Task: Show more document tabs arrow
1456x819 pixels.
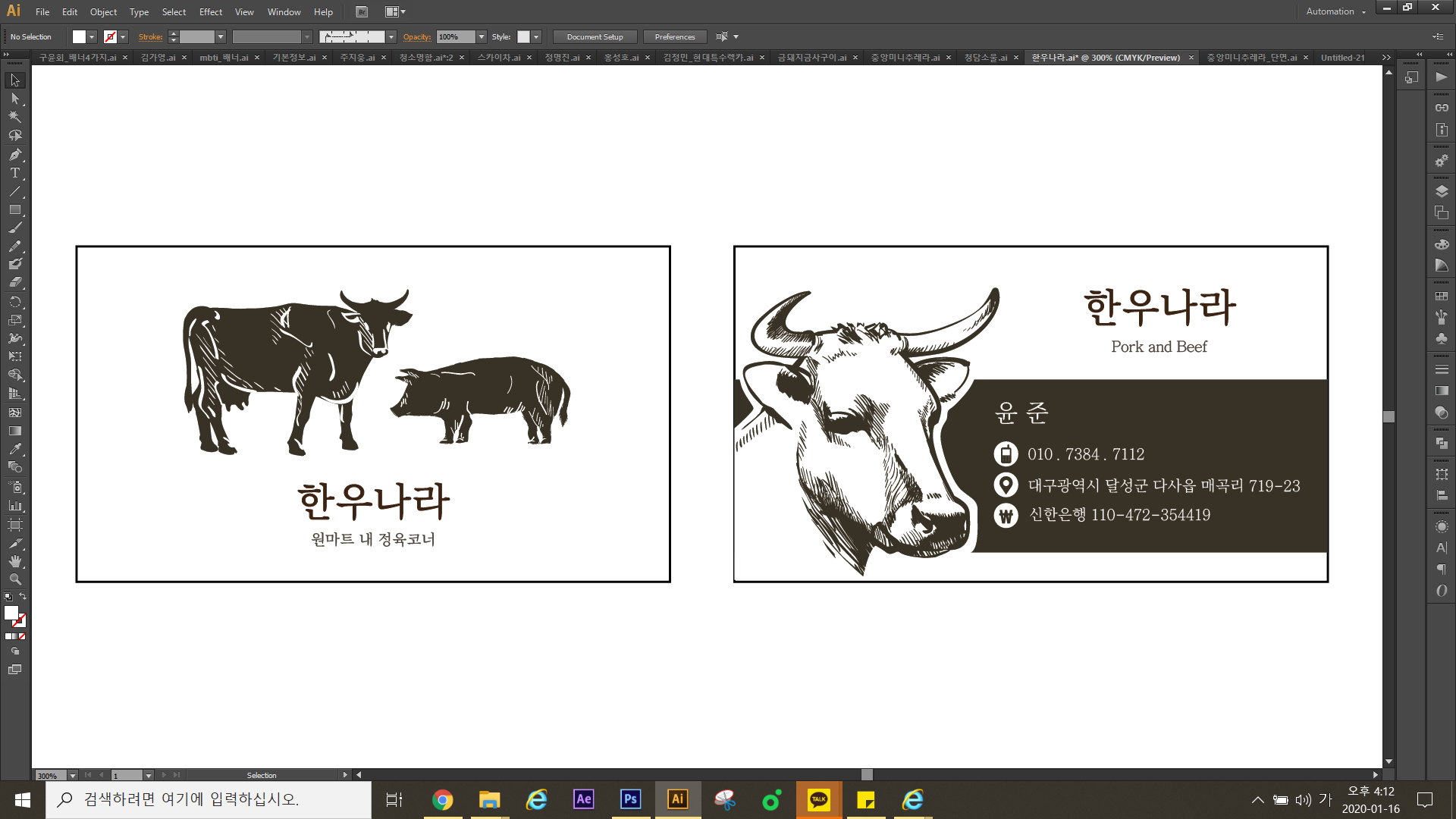Action: click(x=1386, y=58)
